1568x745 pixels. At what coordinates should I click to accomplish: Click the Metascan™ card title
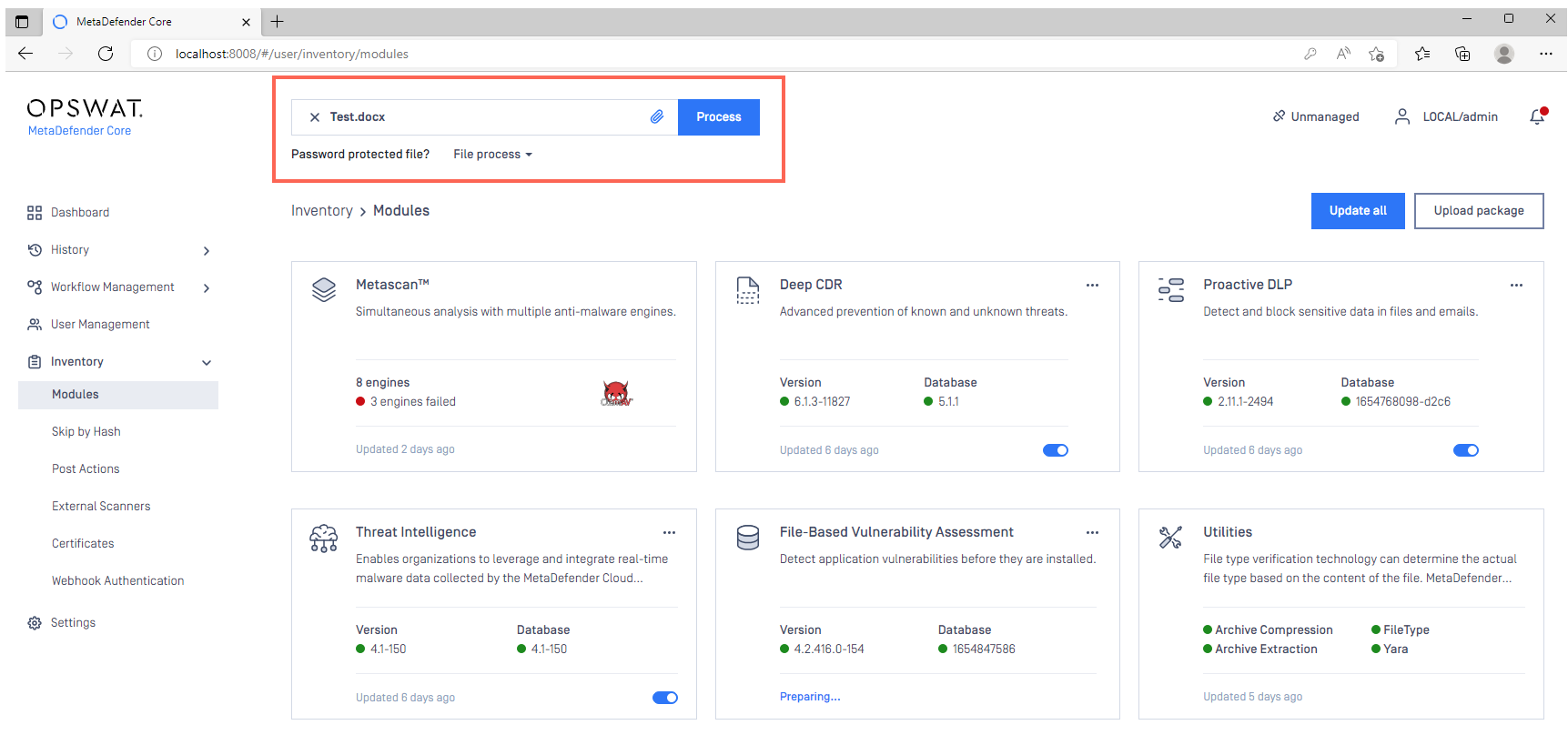tap(392, 285)
